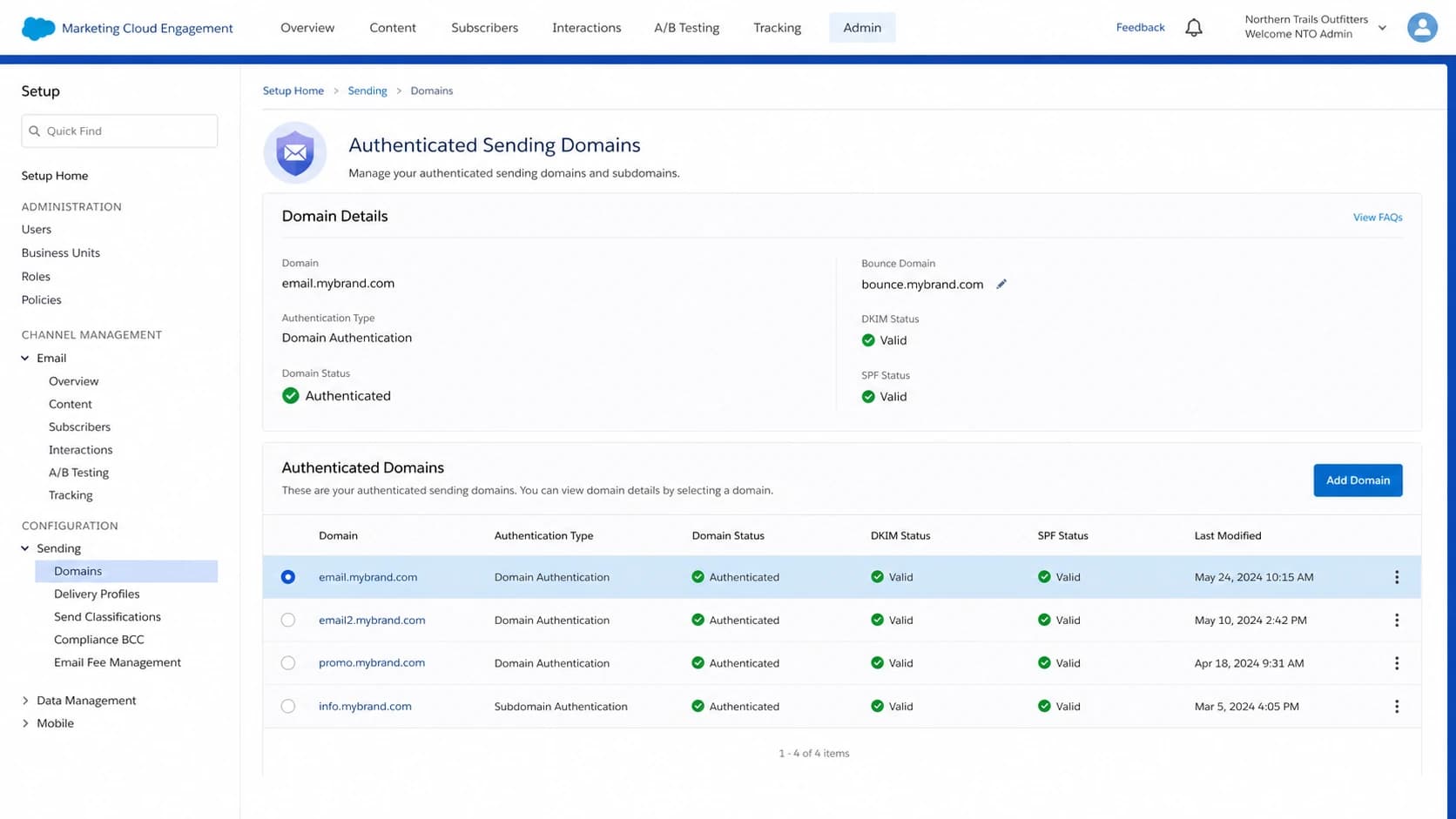Click the Domain Status Authenticated check icon in details

click(x=291, y=396)
